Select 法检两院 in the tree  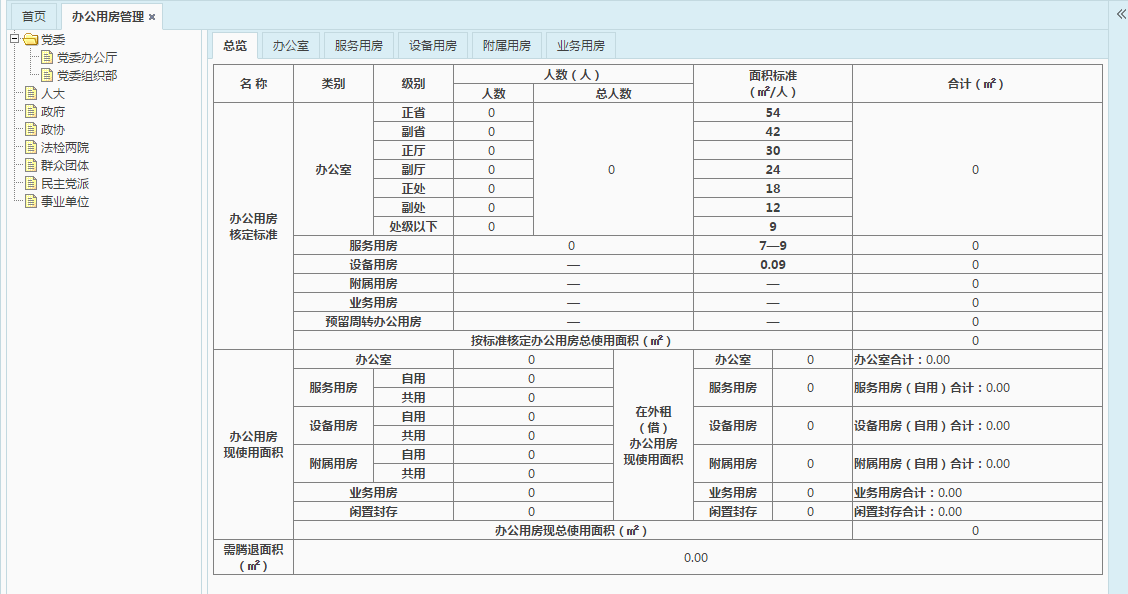click(65, 147)
